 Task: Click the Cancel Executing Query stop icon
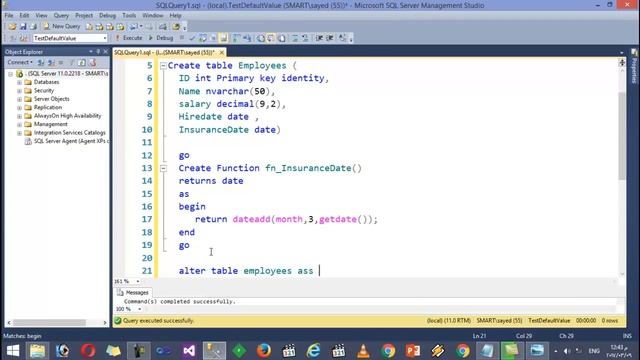(182, 38)
